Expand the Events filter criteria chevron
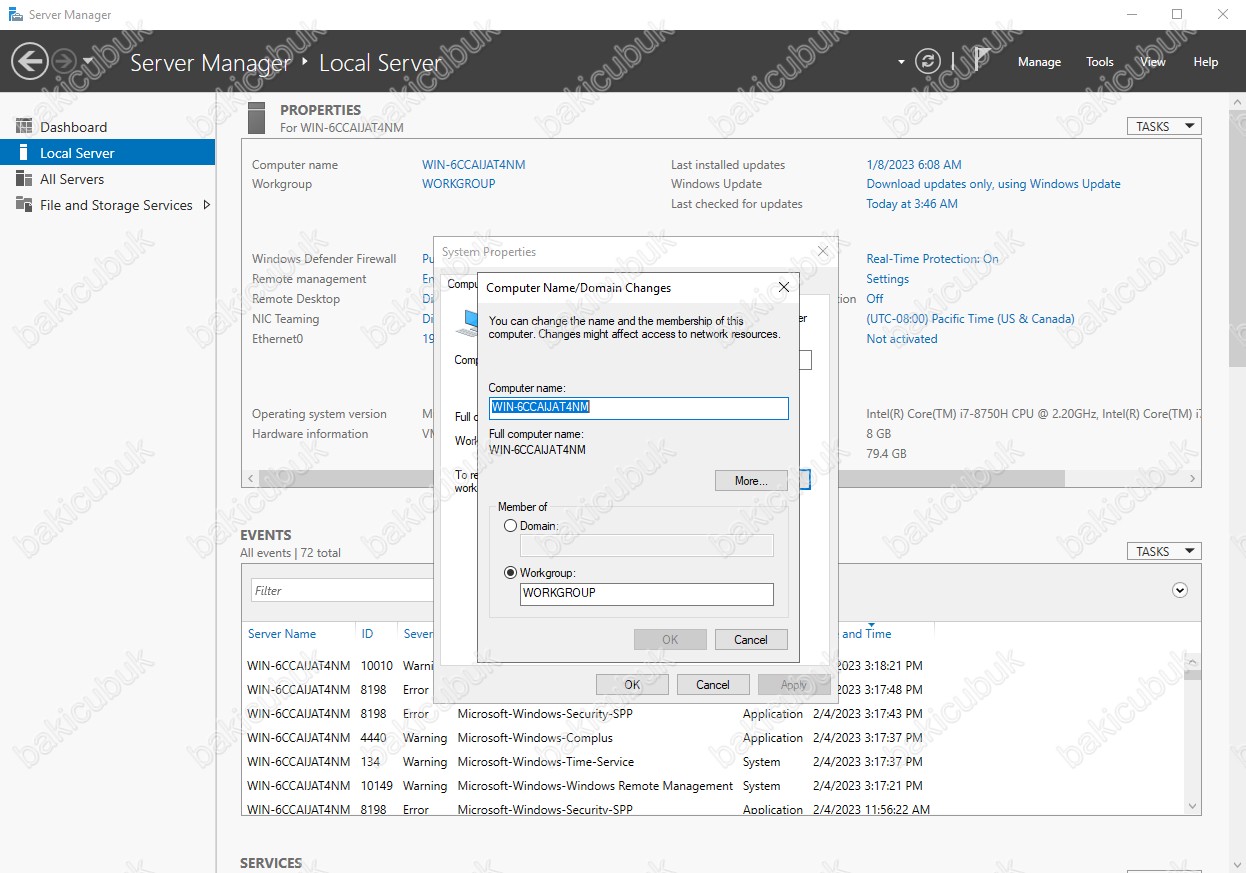This screenshot has height=873, width=1246. pyautogui.click(x=1180, y=590)
